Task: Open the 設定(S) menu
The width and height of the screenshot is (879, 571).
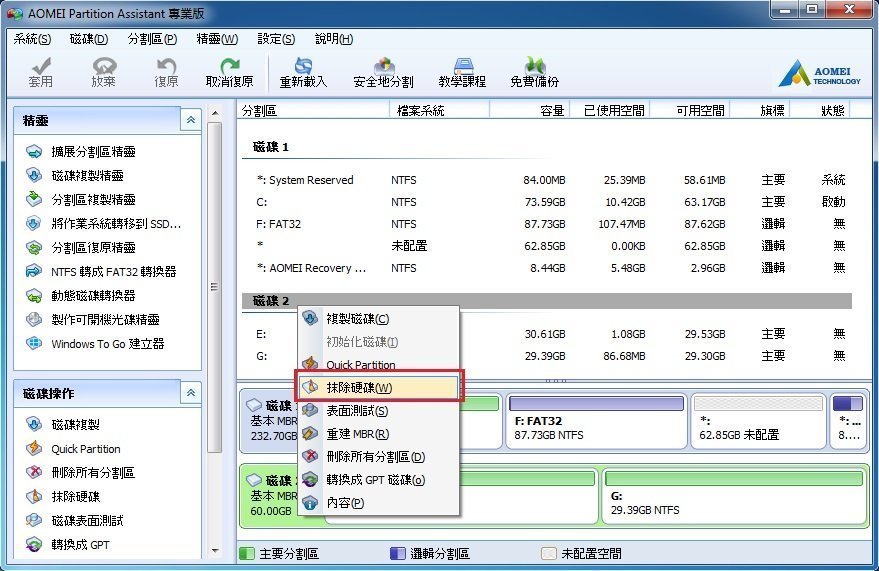Action: (276, 39)
